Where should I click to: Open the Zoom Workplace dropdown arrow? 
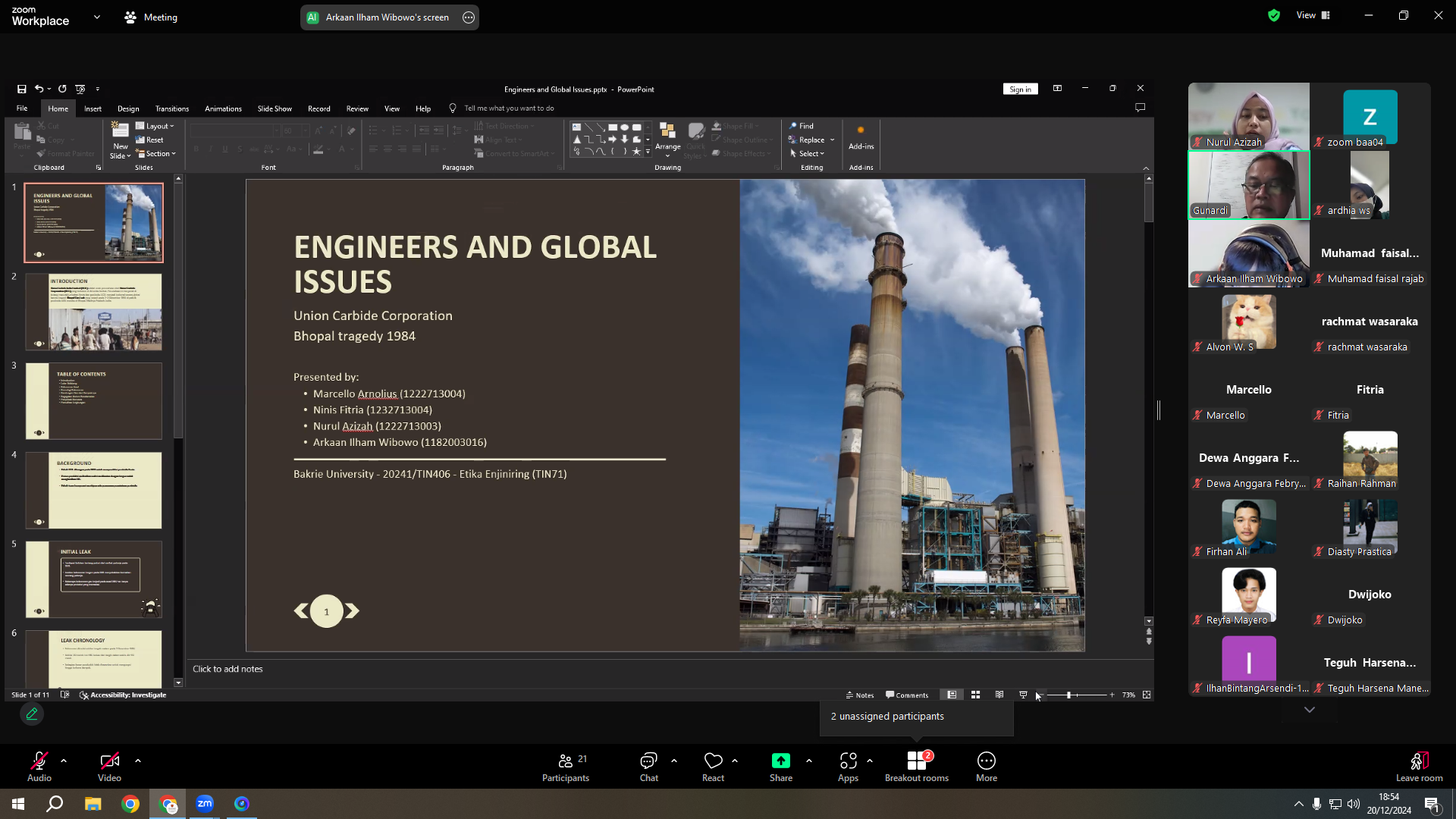[x=97, y=17]
